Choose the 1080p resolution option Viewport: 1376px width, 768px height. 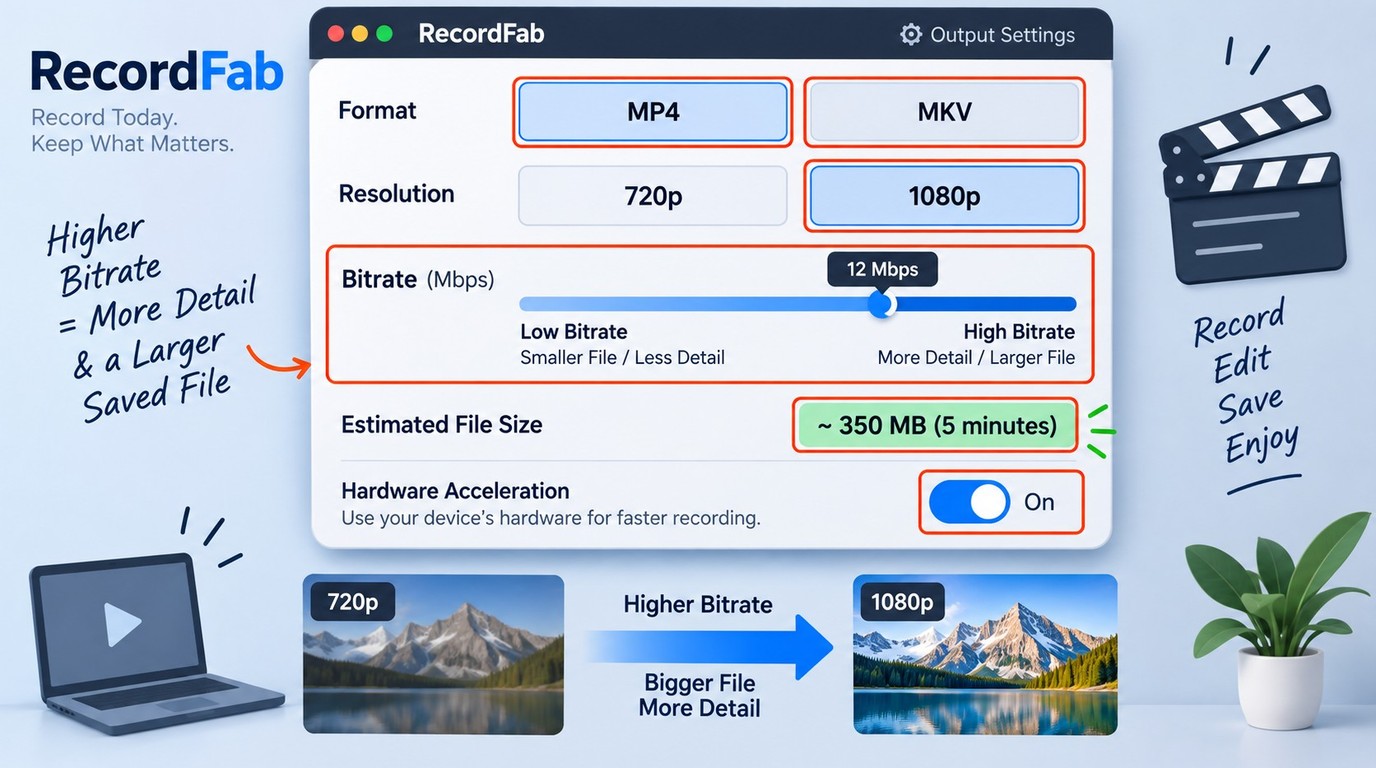(x=944, y=196)
